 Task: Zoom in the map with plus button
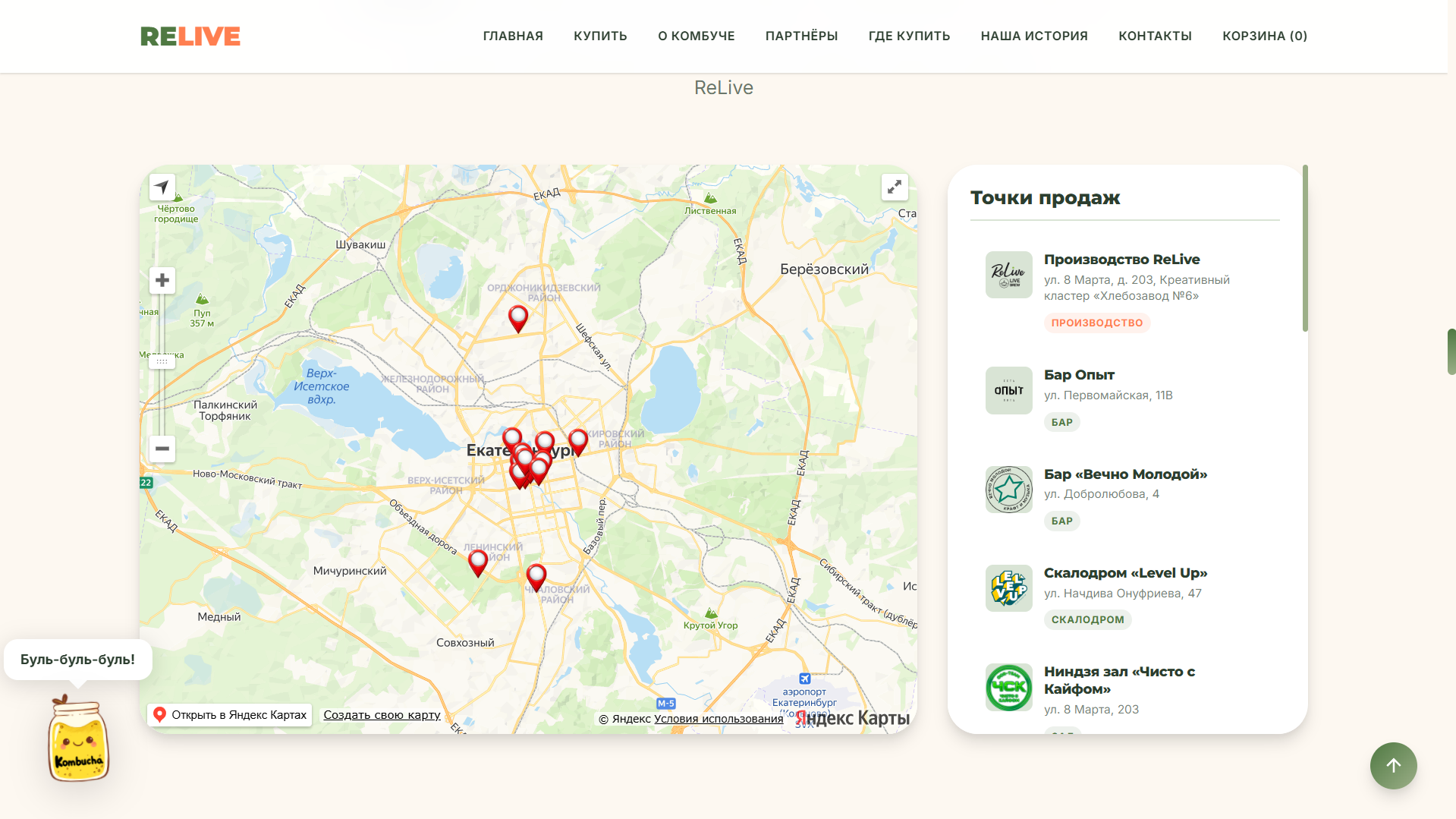click(x=162, y=281)
